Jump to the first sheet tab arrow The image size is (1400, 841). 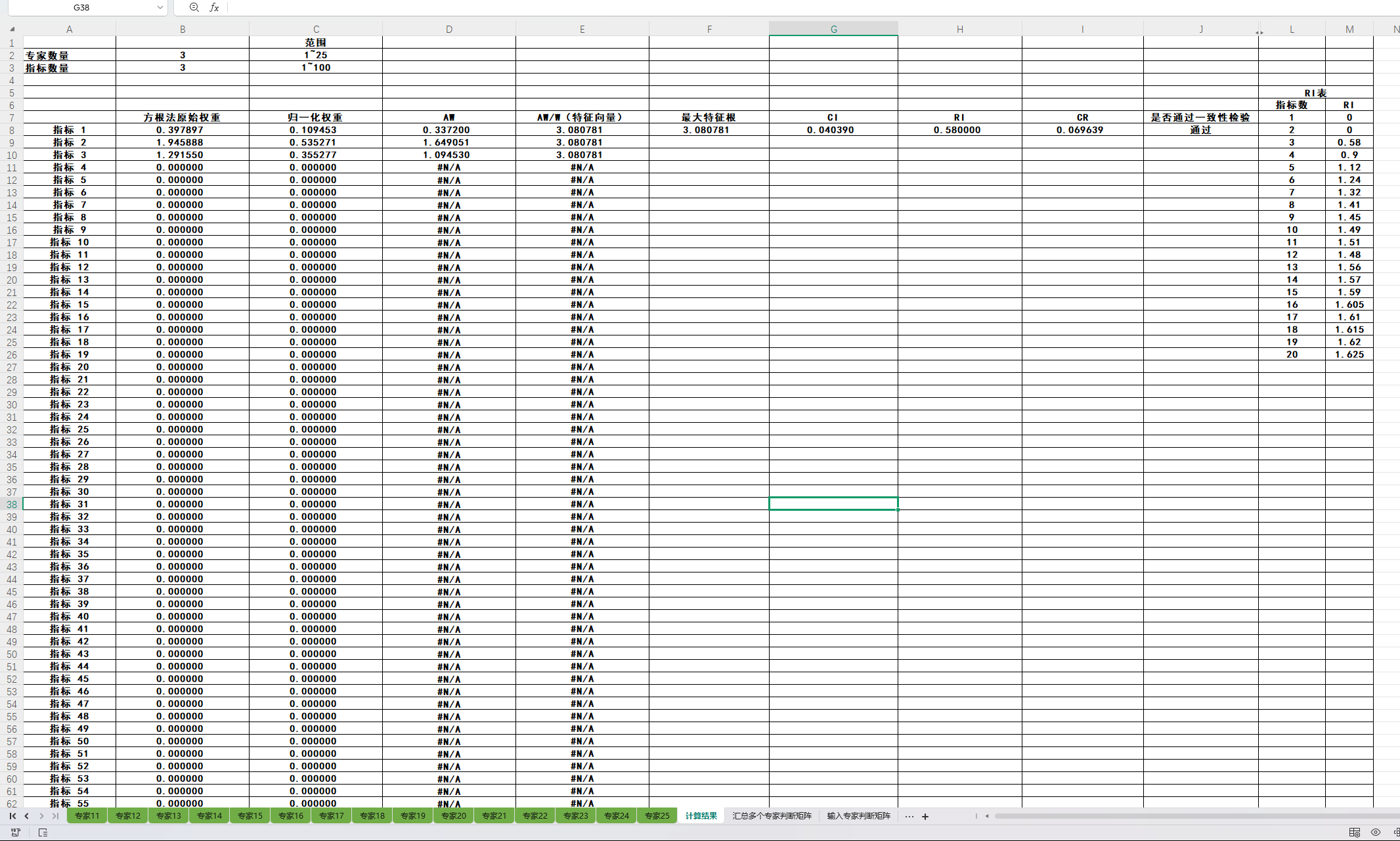[12, 816]
